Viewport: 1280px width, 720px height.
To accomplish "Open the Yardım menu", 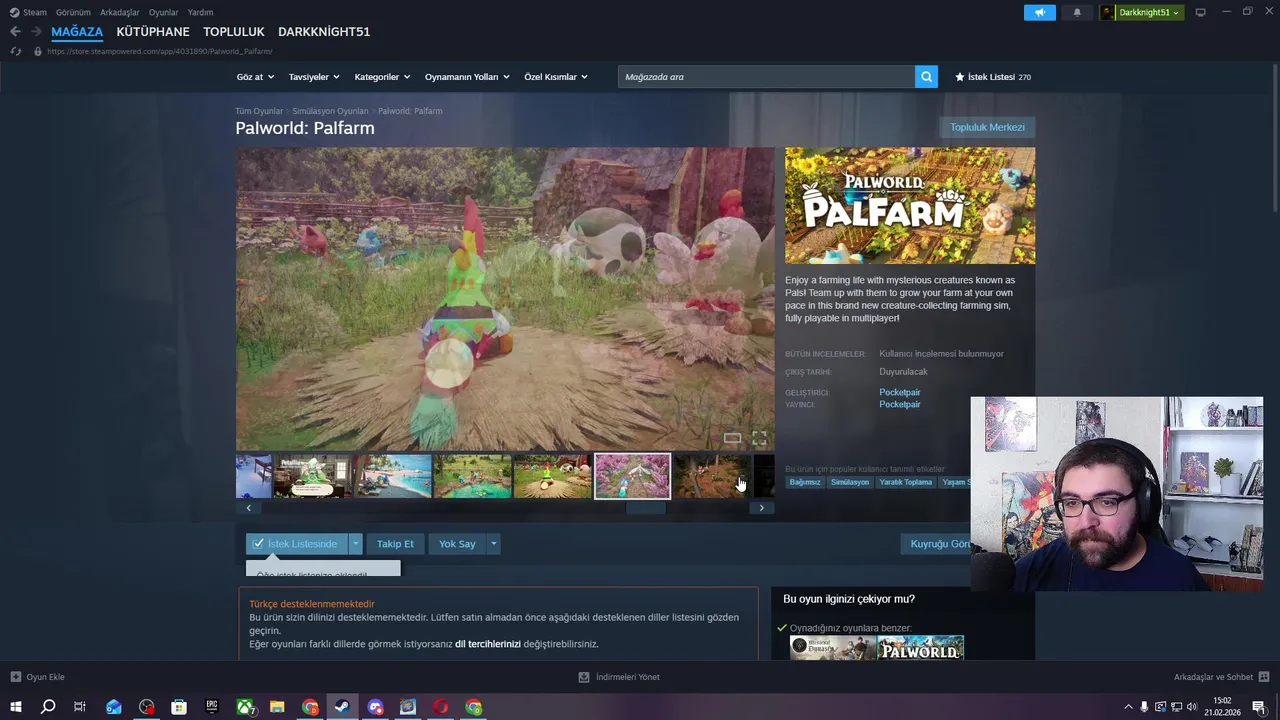I will tap(200, 12).
